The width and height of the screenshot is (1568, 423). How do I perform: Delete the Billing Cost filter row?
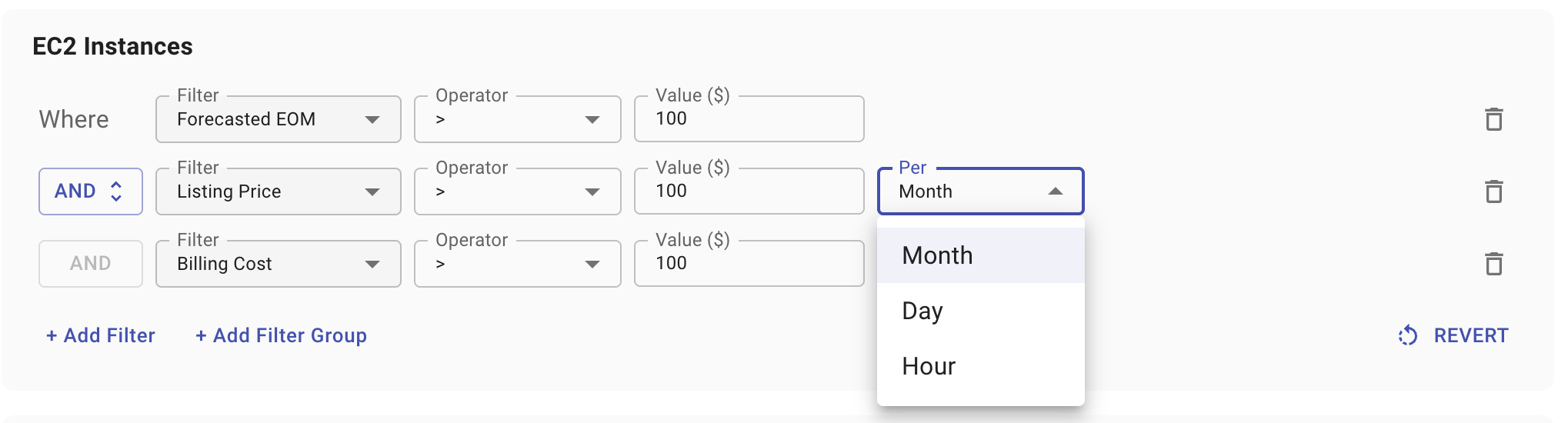coord(1493,264)
